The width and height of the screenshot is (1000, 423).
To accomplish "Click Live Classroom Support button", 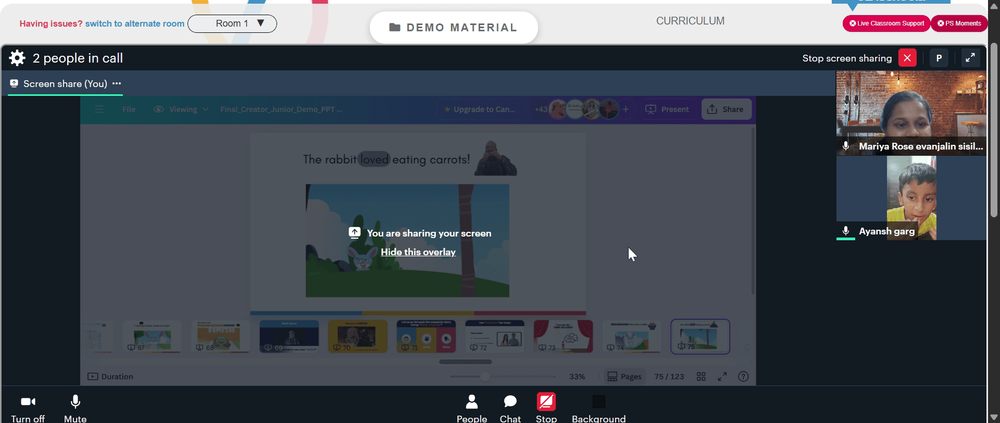I will coord(886,24).
